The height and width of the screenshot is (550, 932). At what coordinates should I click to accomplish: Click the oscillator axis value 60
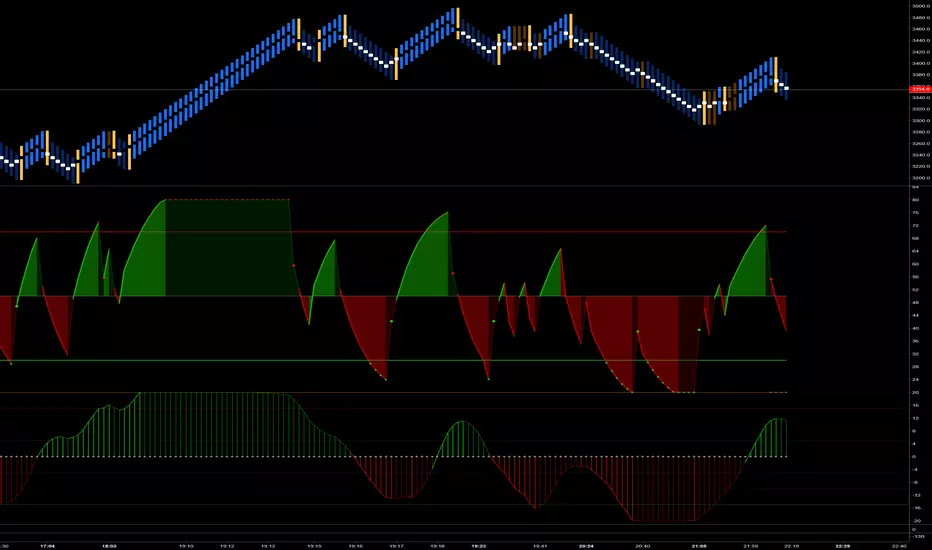click(x=915, y=264)
